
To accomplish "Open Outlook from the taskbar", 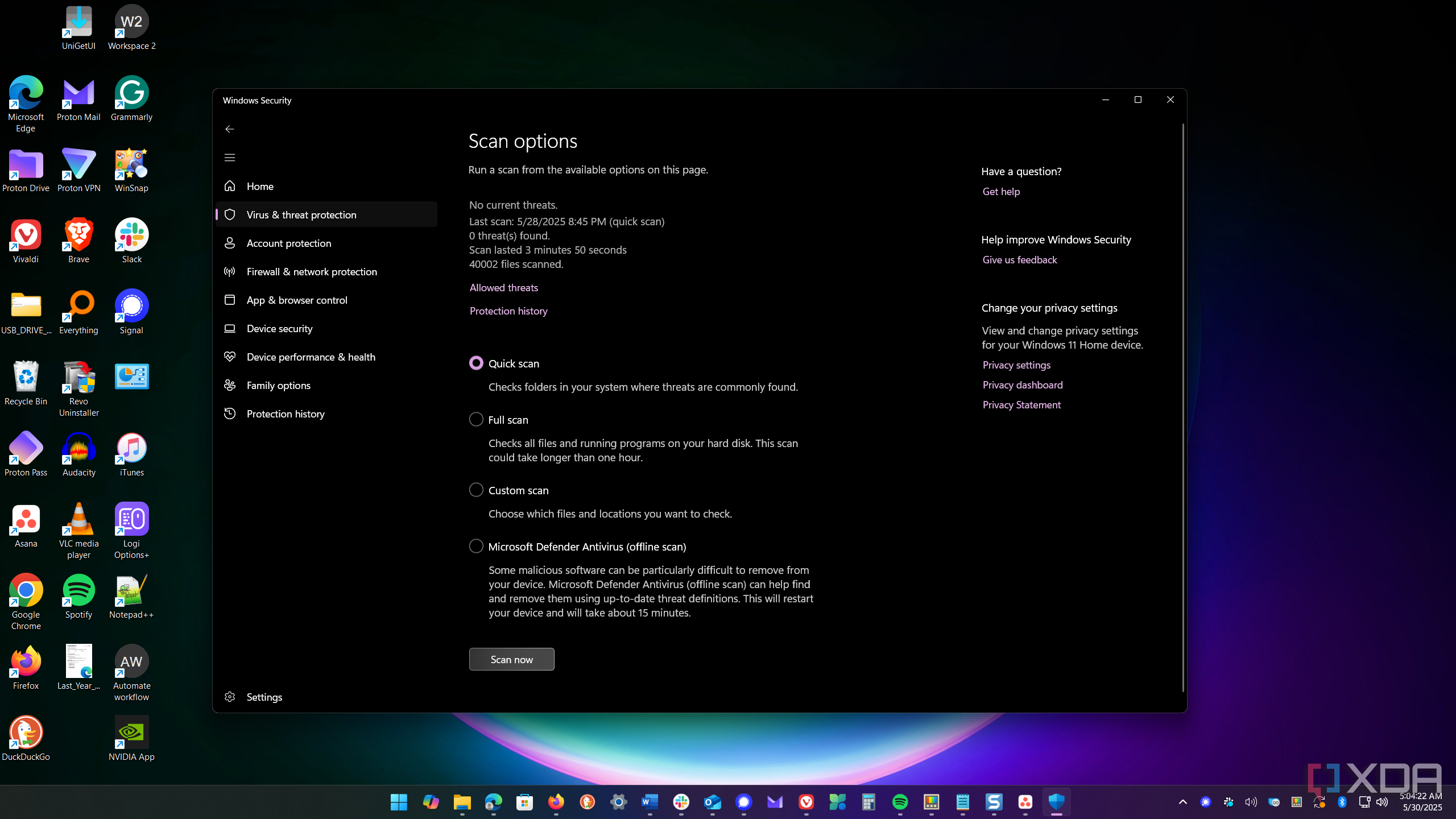I will point(712,802).
